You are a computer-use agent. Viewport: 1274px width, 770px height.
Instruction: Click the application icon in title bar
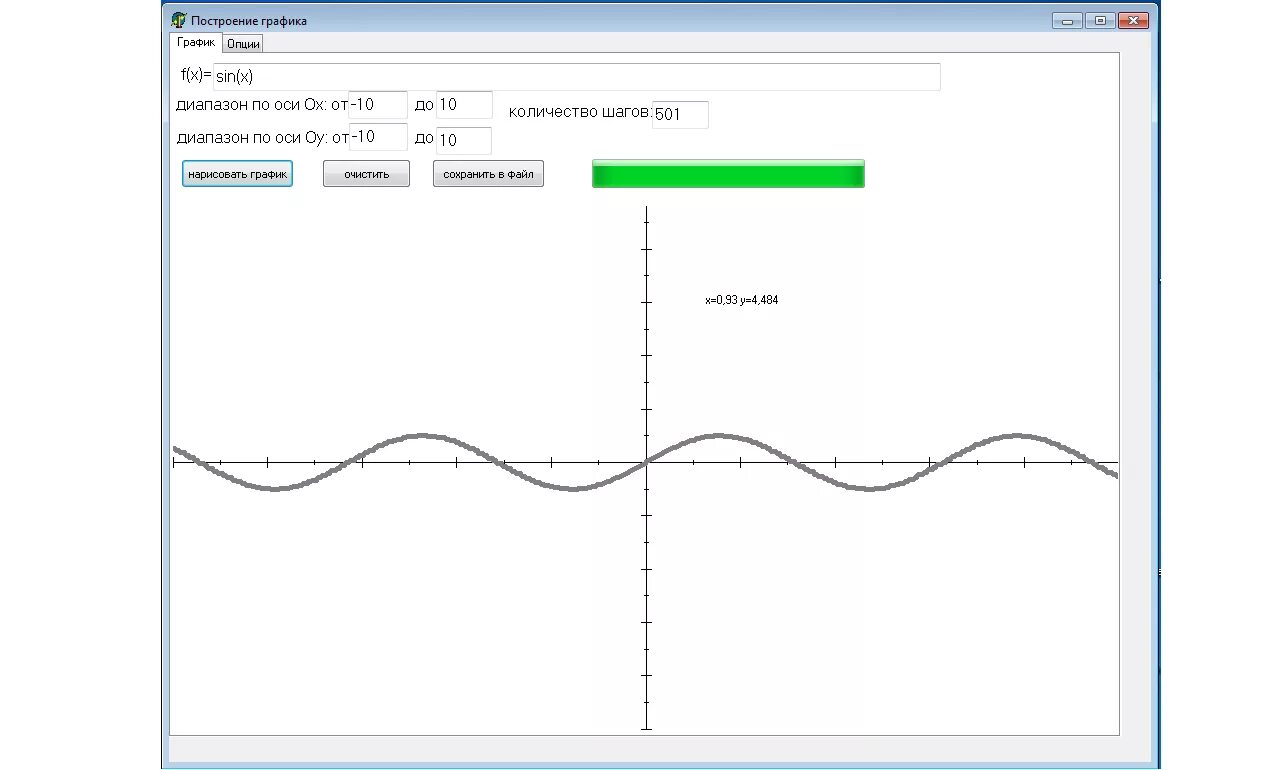[179, 20]
